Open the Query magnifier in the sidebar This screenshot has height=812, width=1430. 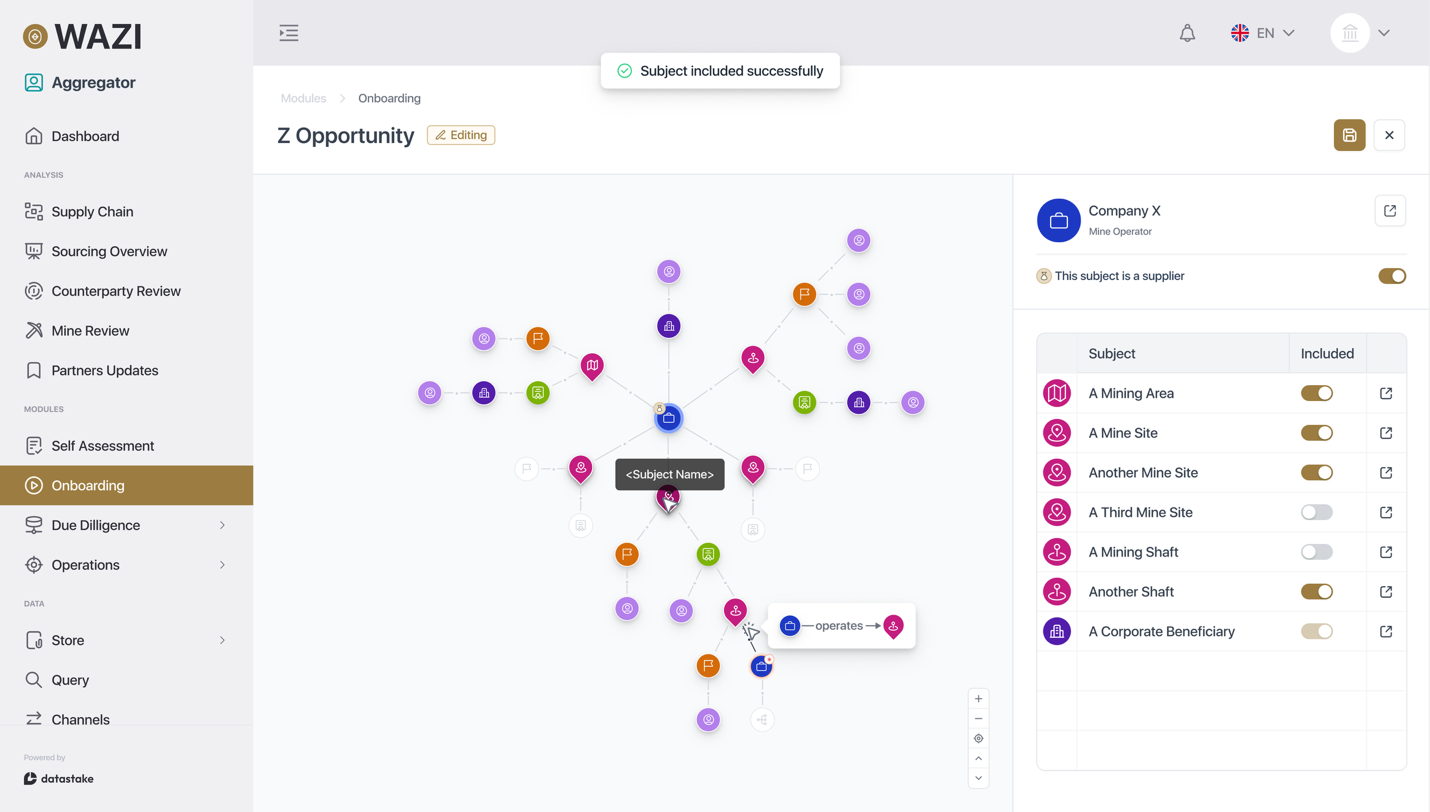(x=31, y=679)
